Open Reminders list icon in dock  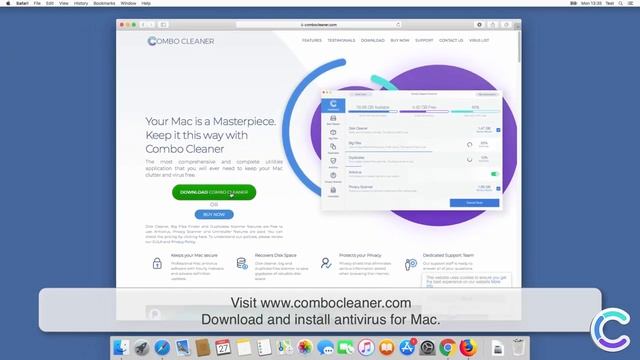point(264,348)
